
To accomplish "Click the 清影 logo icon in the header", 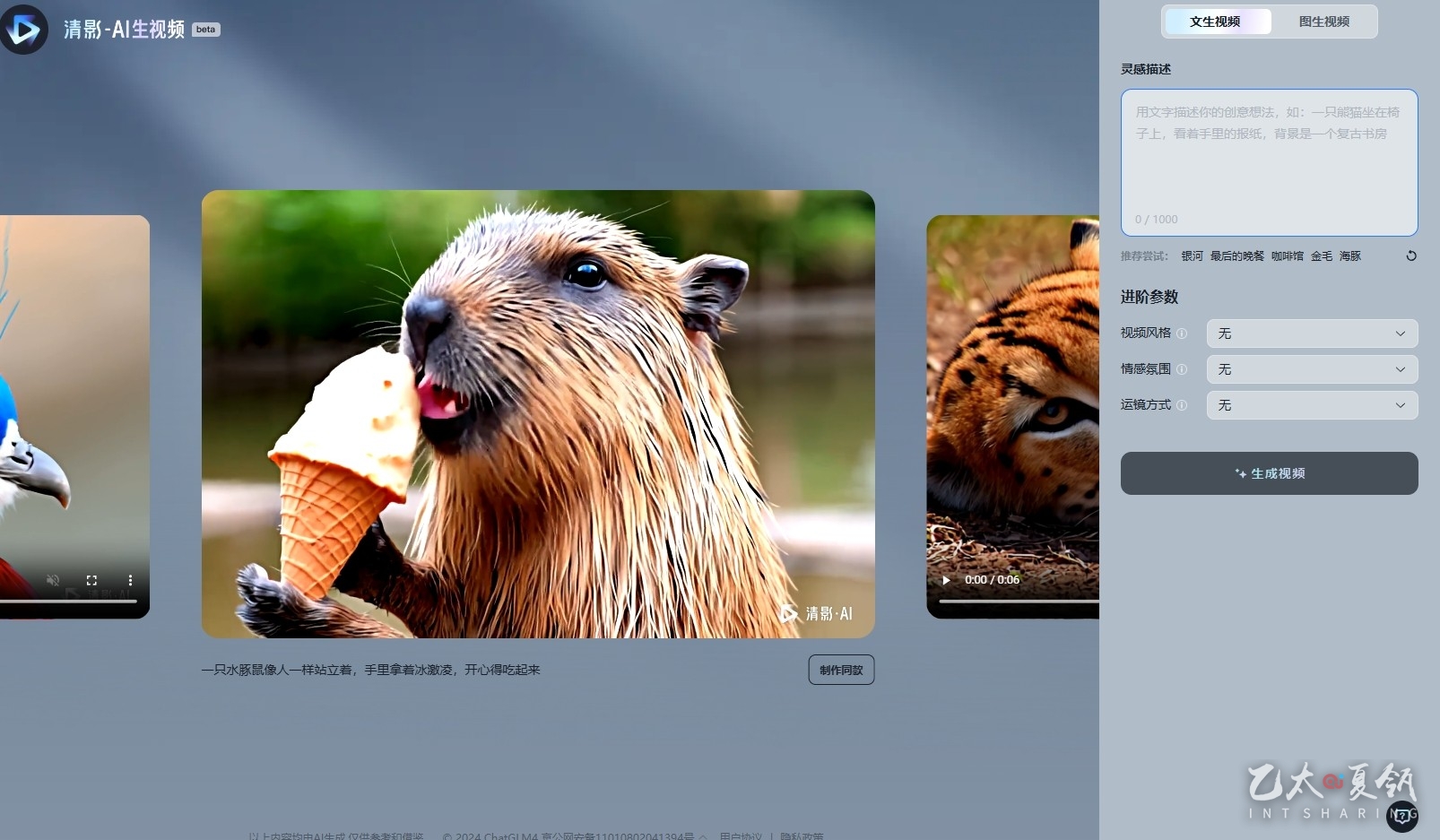I will click(24, 30).
